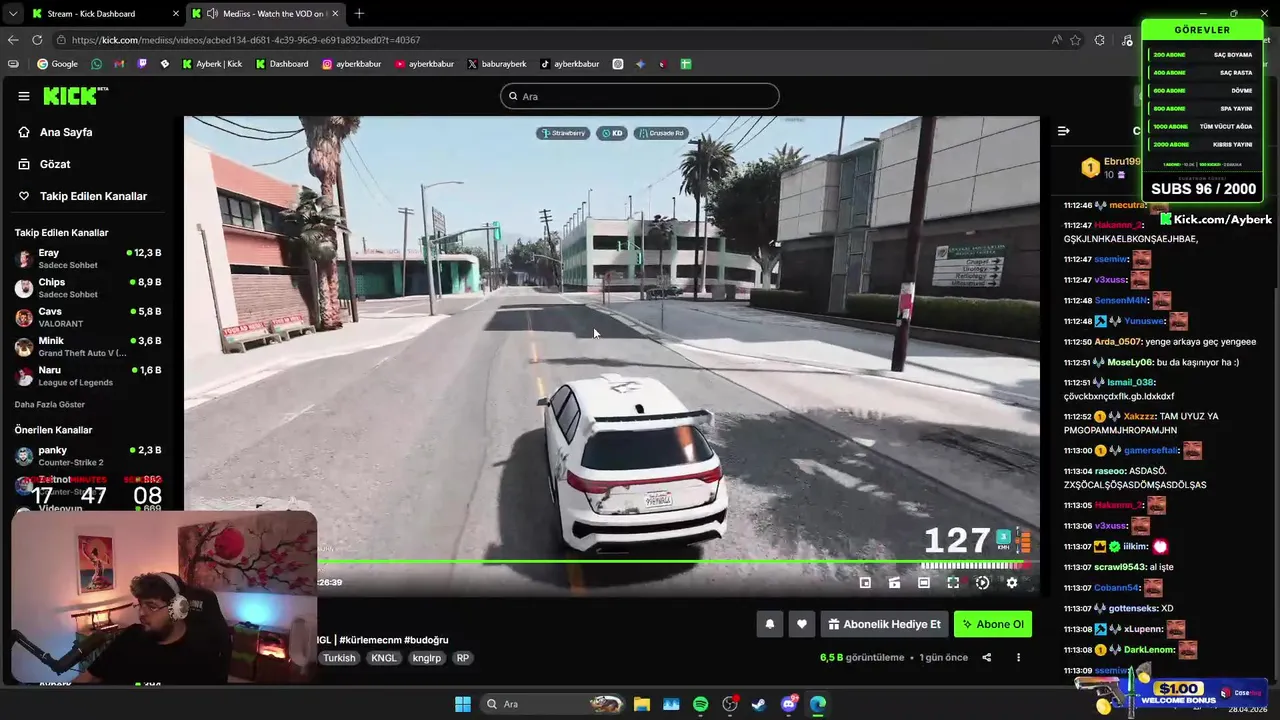This screenshot has width=1280, height=720.
Task: Click username scrawl9543 in chat
Action: (x=1120, y=567)
